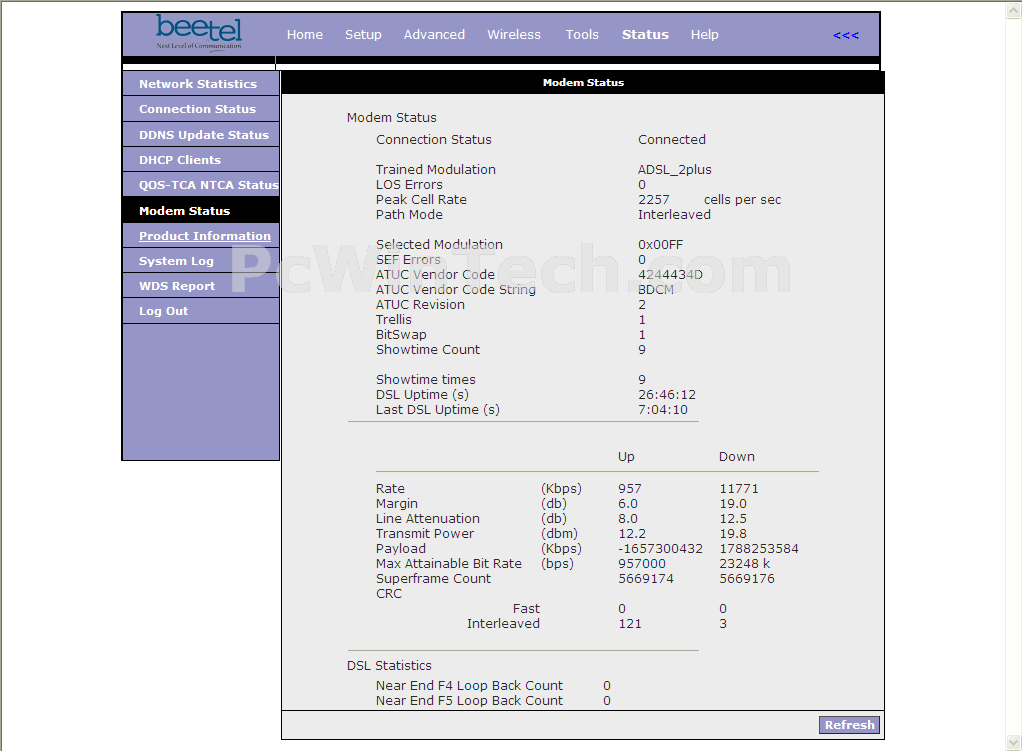View the System Log
Viewport: 1022px width, 751px height.
coord(201,261)
